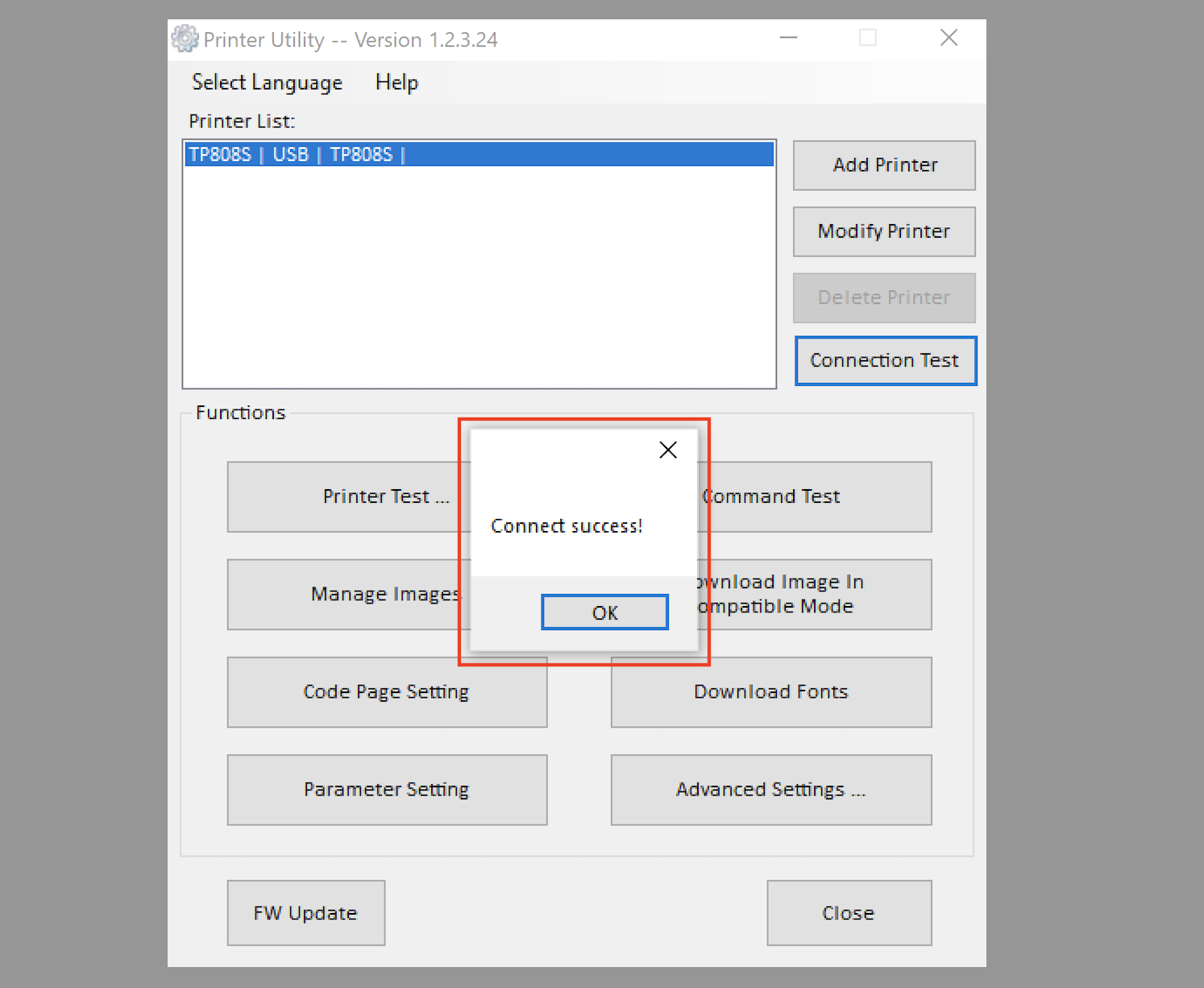Screen dimensions: 1204x988
Task: Open the Manage Images function
Action: 347,595
